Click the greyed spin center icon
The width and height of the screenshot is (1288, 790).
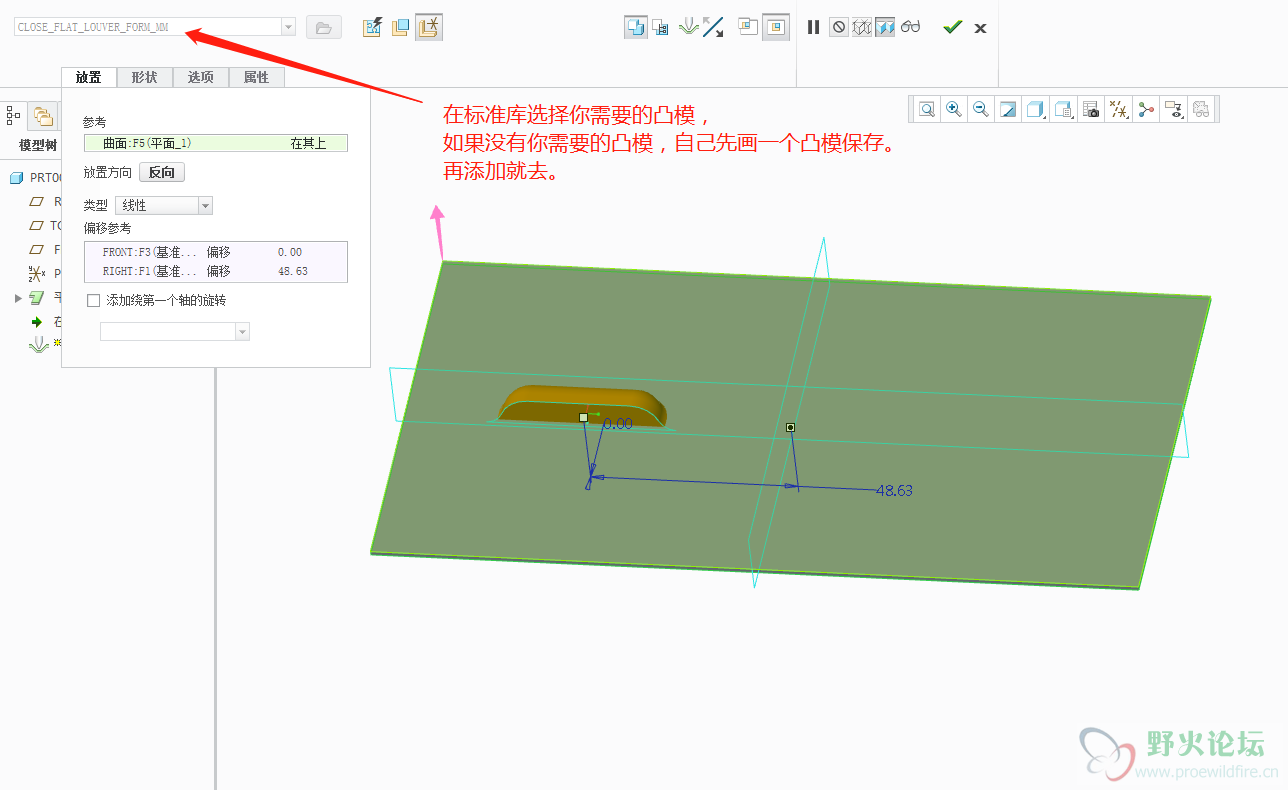click(1201, 109)
